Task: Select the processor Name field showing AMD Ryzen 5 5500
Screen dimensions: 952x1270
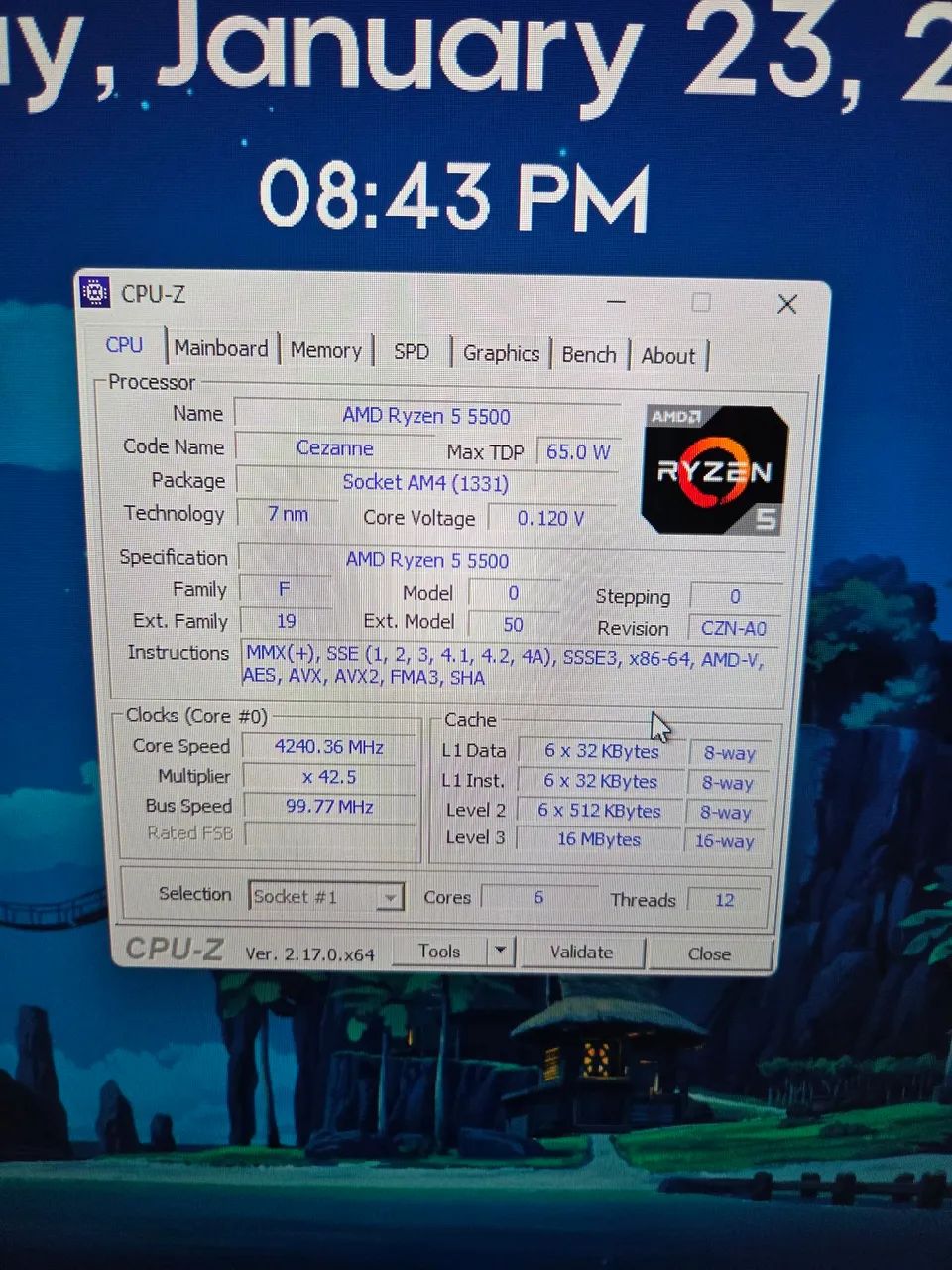Action: point(426,415)
